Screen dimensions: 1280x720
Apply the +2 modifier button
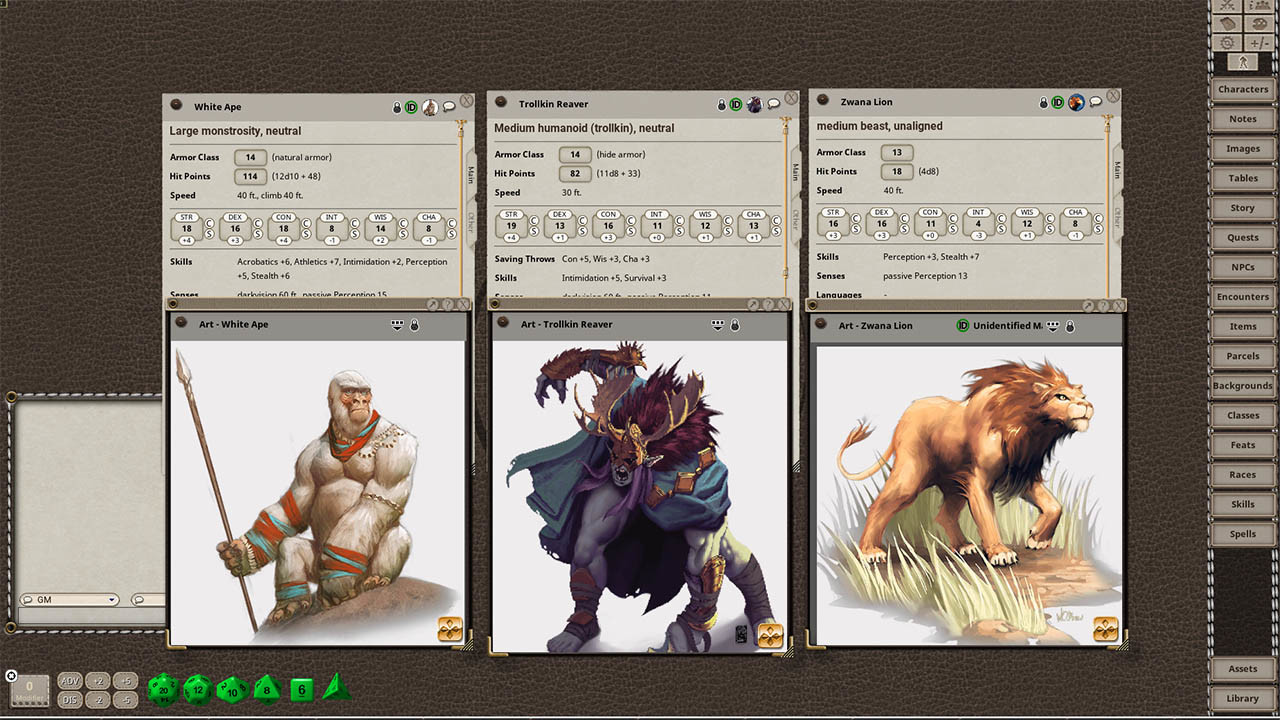click(97, 679)
